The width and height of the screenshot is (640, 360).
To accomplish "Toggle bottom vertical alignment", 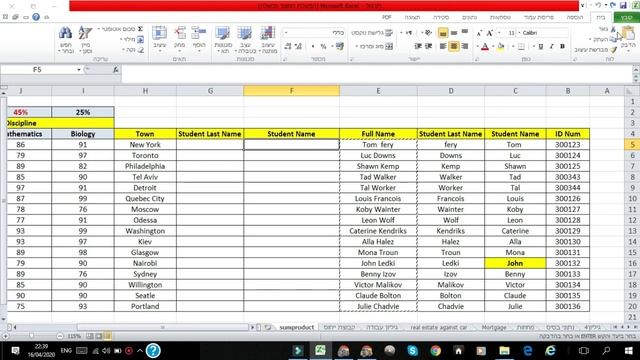I will point(443,33).
